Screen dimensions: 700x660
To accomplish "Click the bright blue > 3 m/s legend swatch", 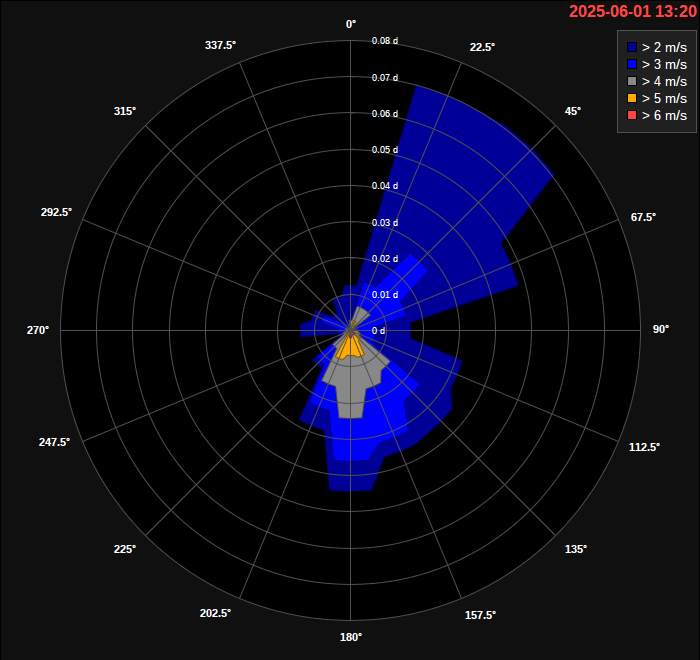I will pos(632,64).
